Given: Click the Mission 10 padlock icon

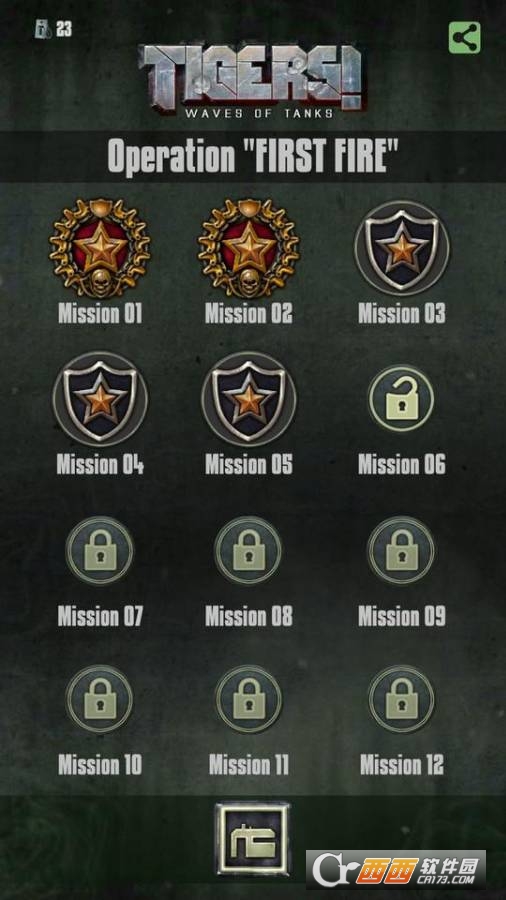Looking at the screenshot, I should [100, 699].
